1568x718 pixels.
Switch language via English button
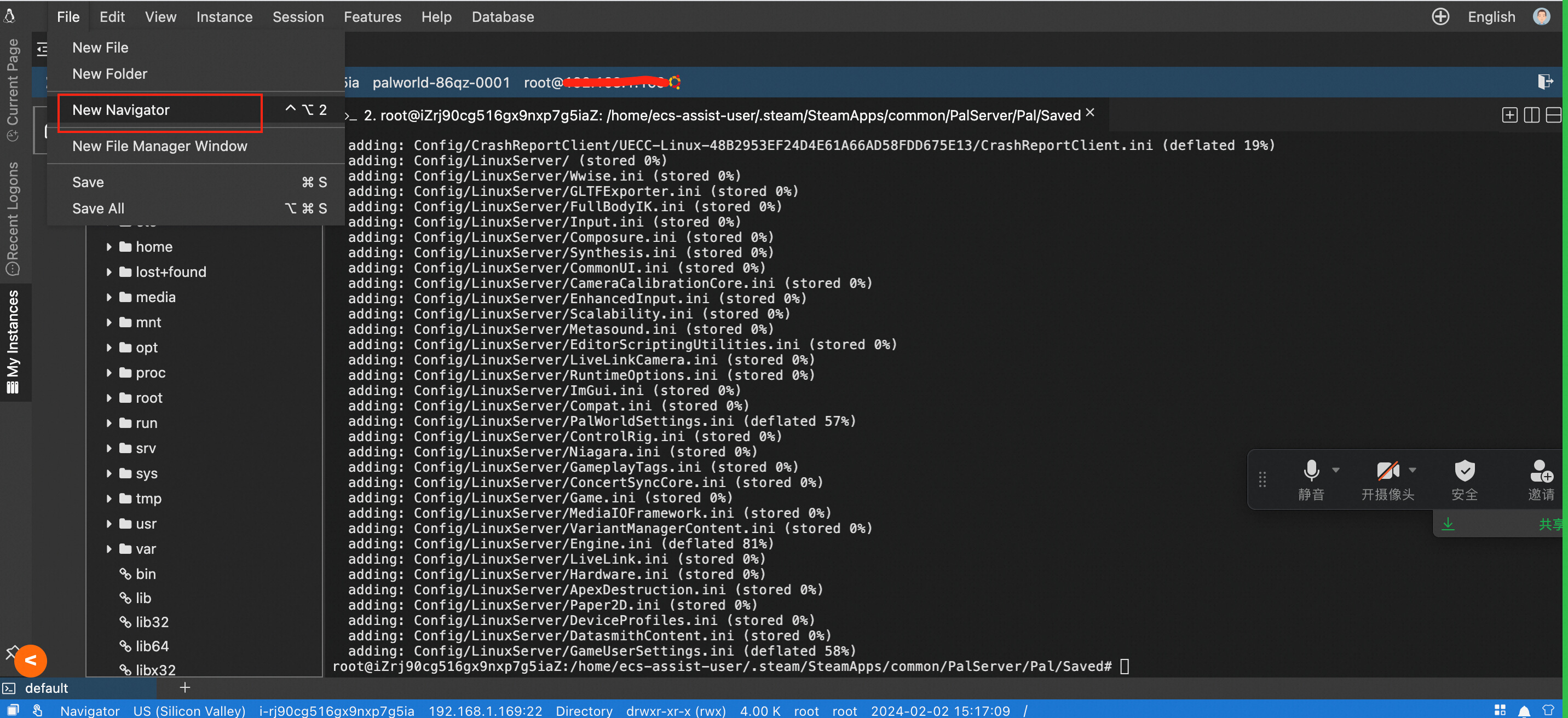tap(1491, 16)
